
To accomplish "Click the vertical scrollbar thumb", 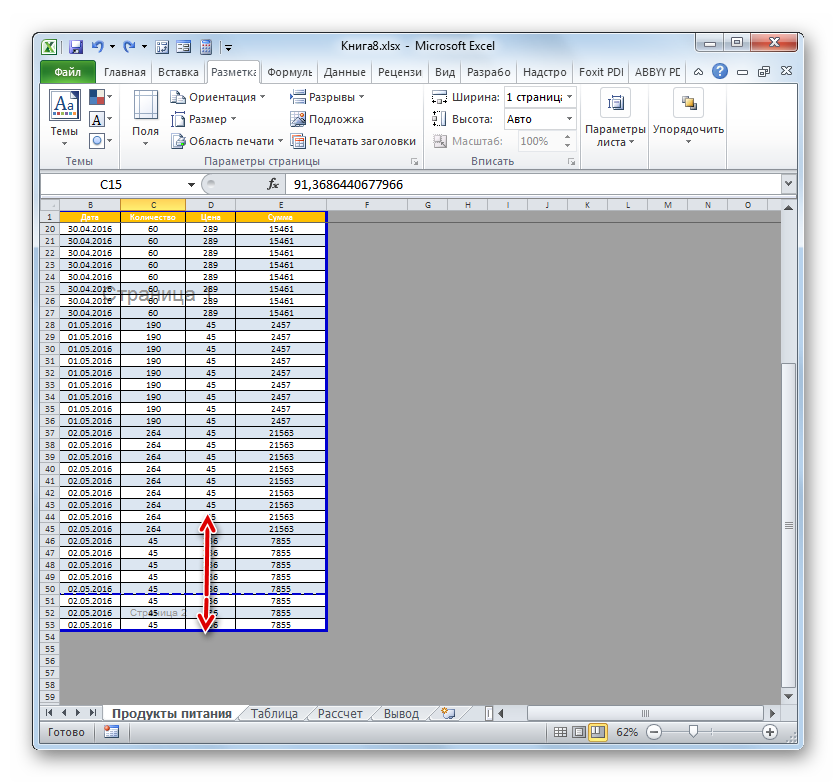I will point(788,526).
